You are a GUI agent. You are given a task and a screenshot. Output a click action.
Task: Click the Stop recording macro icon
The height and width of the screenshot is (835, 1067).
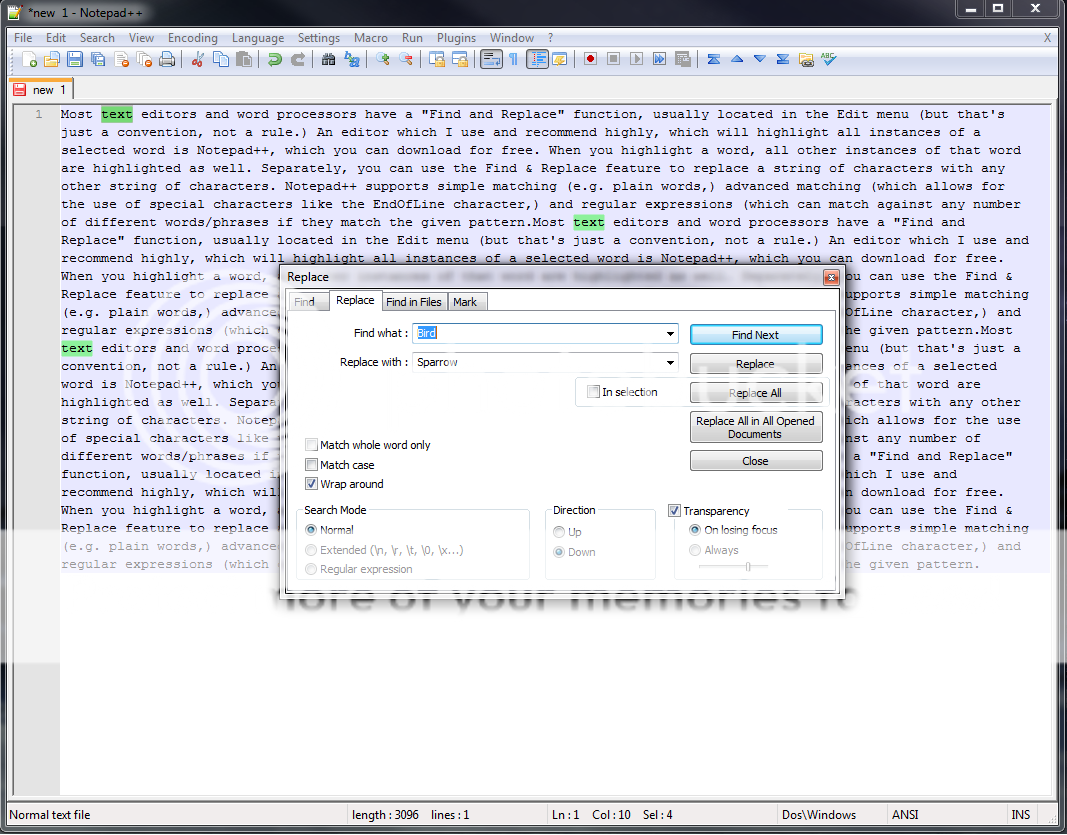[x=614, y=60]
